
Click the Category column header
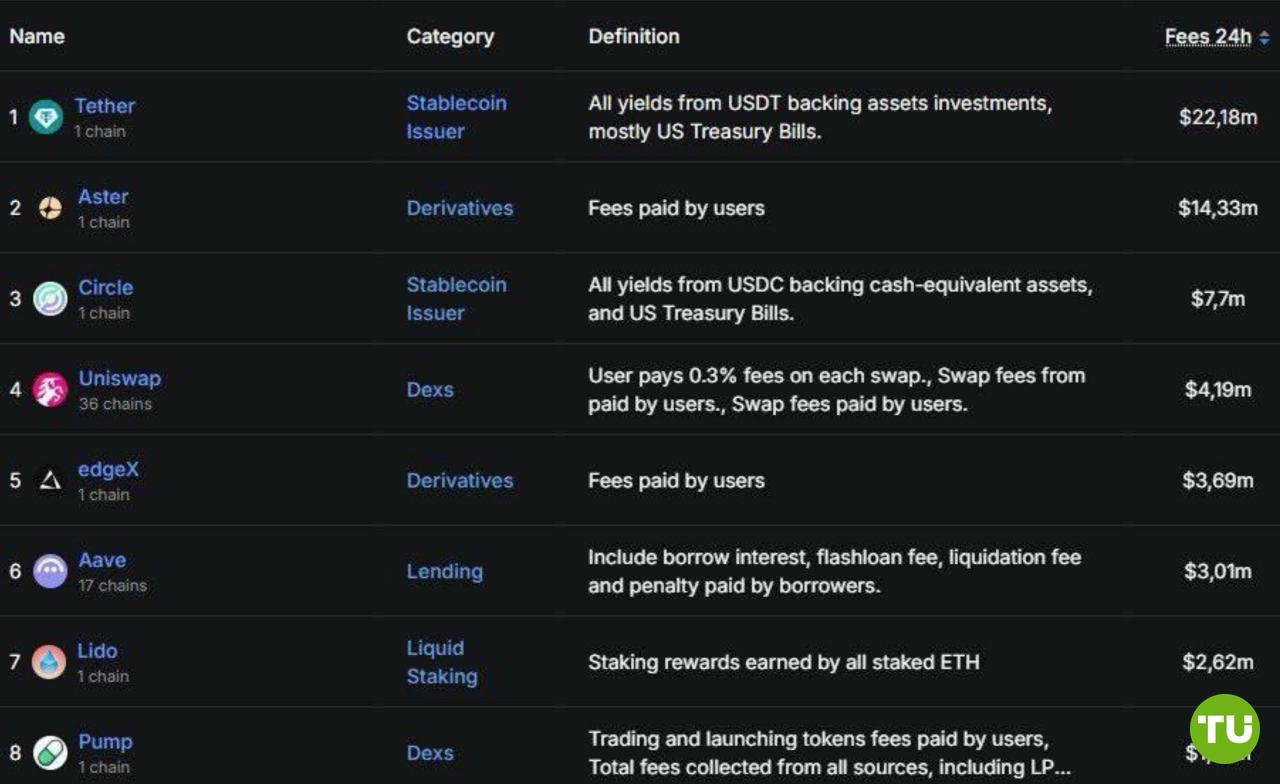[x=450, y=36]
